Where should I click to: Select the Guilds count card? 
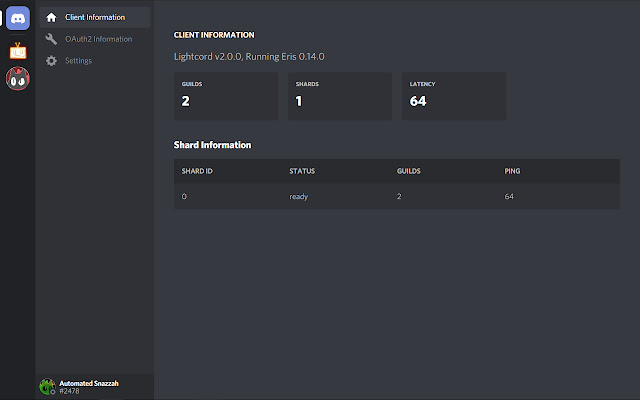click(x=226, y=96)
